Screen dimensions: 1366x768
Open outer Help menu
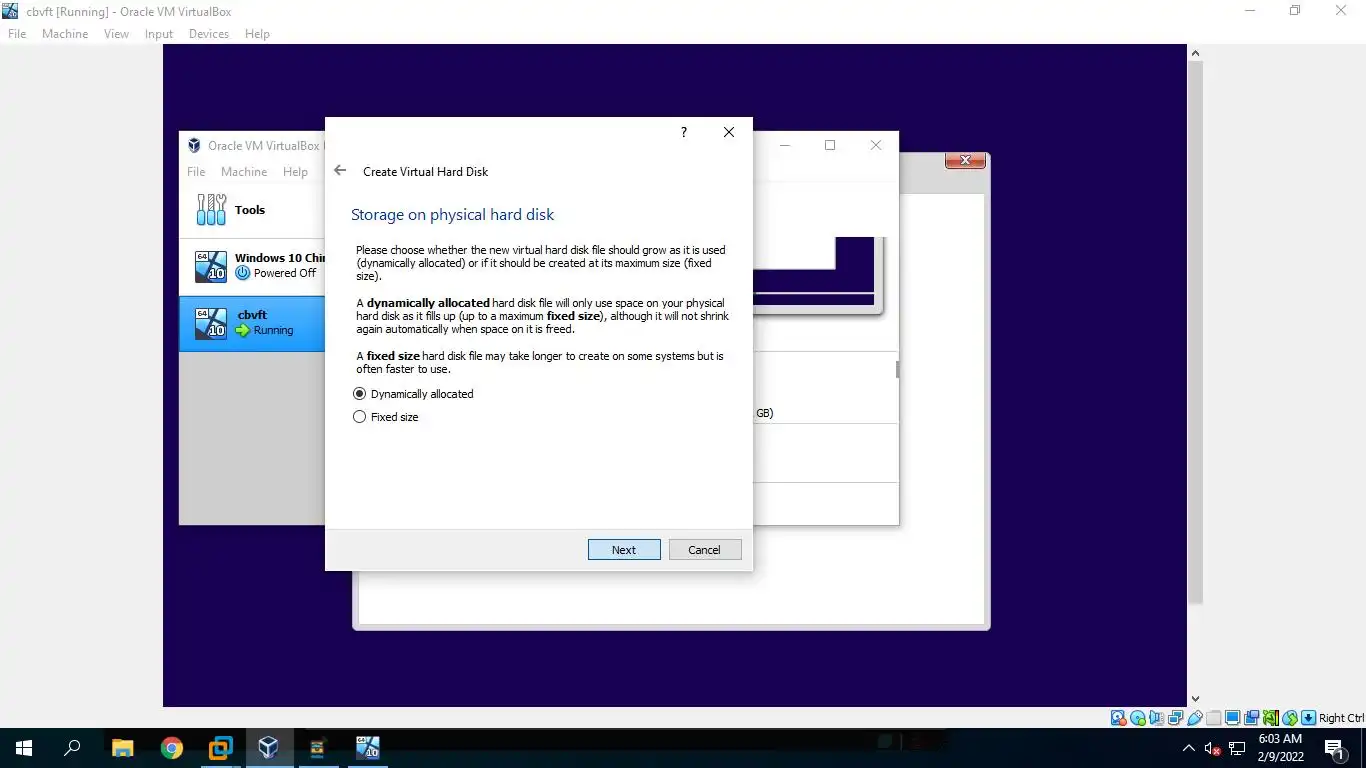tap(257, 34)
